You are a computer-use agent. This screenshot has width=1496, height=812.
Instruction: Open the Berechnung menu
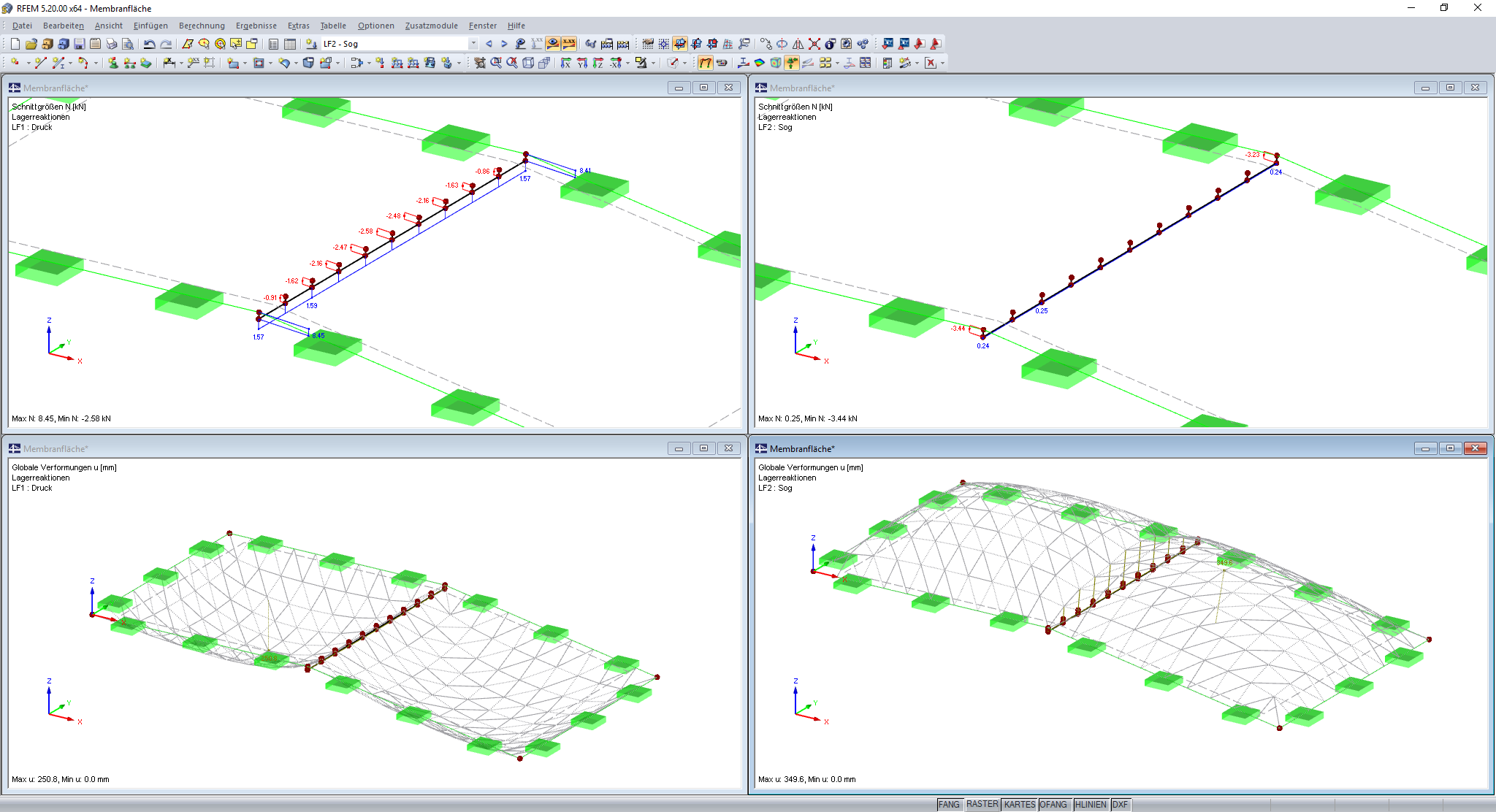[202, 26]
